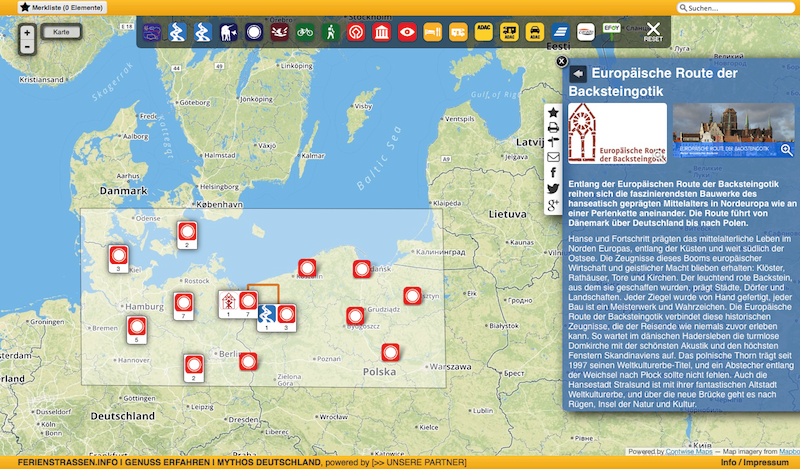Open the Merkliste star button
The width and height of the screenshot is (800, 469).
point(62,8)
